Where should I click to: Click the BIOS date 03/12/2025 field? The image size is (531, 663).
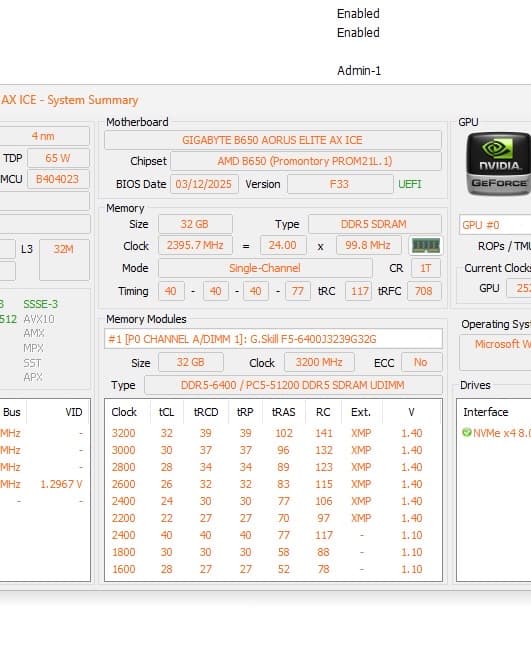pyautogui.click(x=204, y=184)
